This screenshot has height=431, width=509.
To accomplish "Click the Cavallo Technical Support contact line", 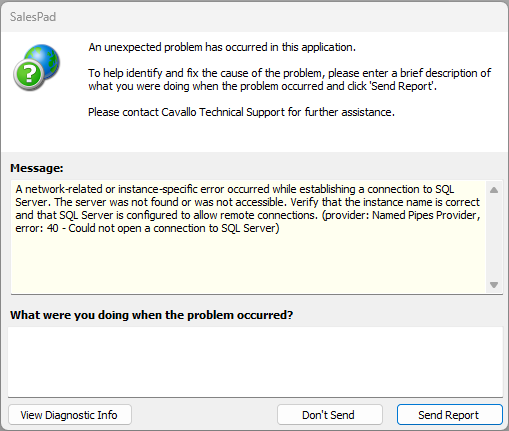I will 241,112.
